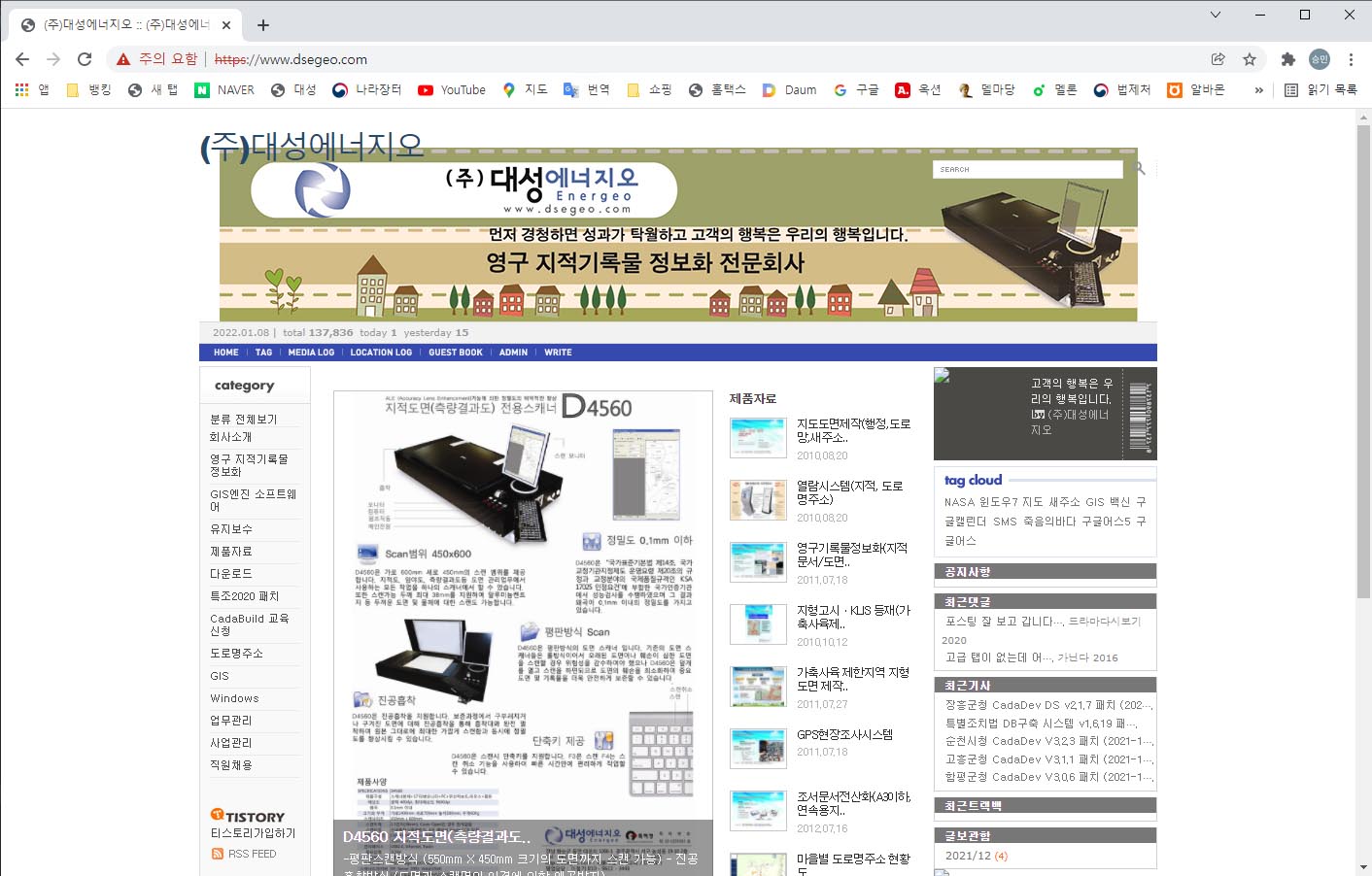Open the 뱅킹 bookmark folder

coord(88,89)
